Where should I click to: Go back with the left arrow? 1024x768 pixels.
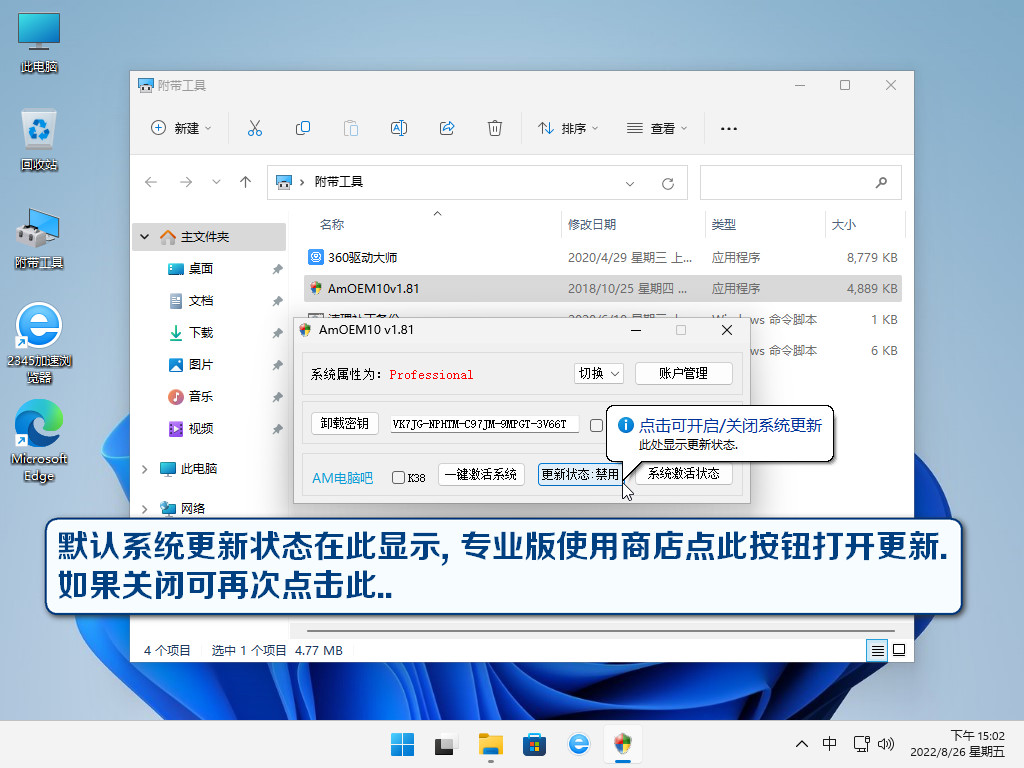click(x=151, y=182)
